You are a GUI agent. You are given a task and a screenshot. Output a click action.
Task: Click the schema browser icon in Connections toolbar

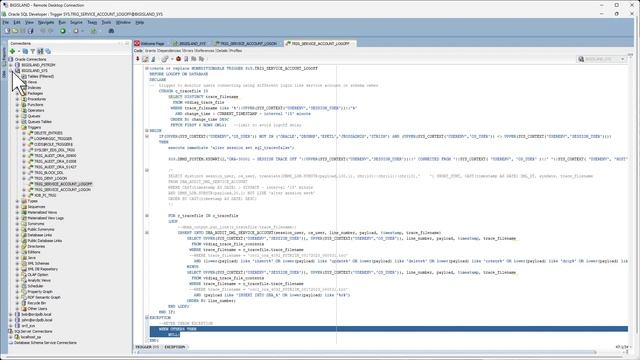point(40,51)
